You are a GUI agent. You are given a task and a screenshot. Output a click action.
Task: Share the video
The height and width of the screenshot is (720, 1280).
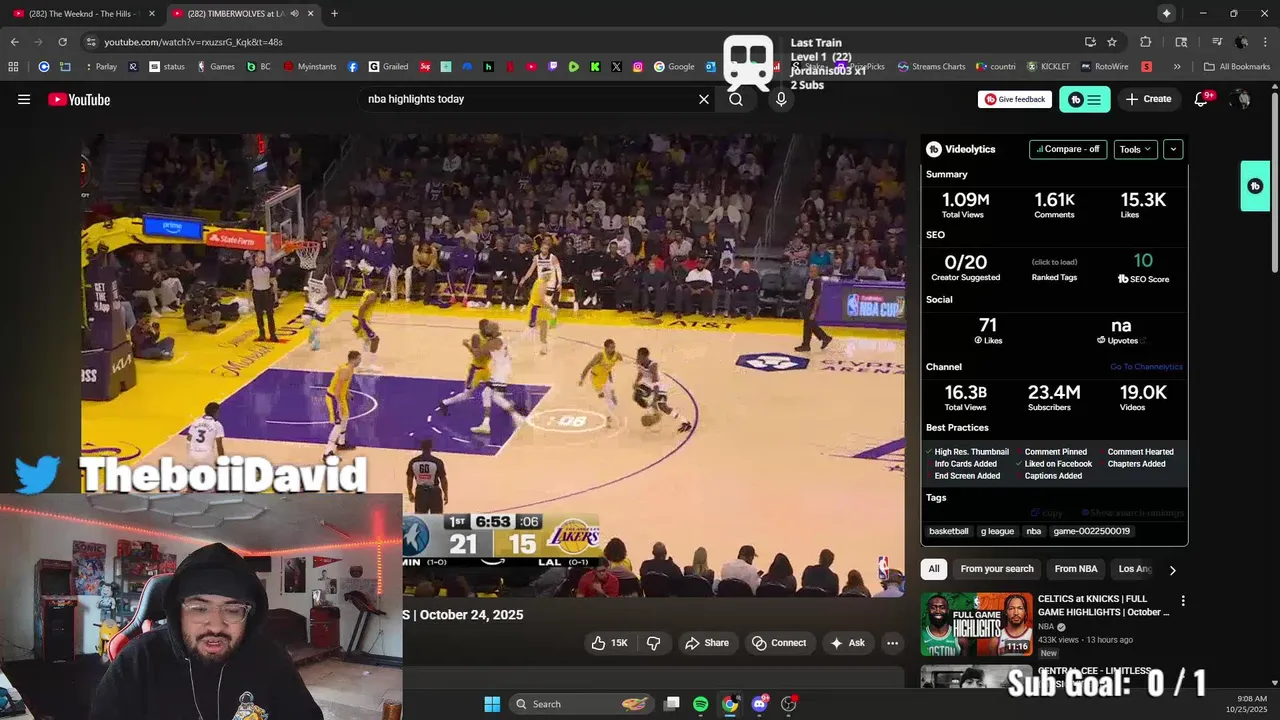coord(707,643)
